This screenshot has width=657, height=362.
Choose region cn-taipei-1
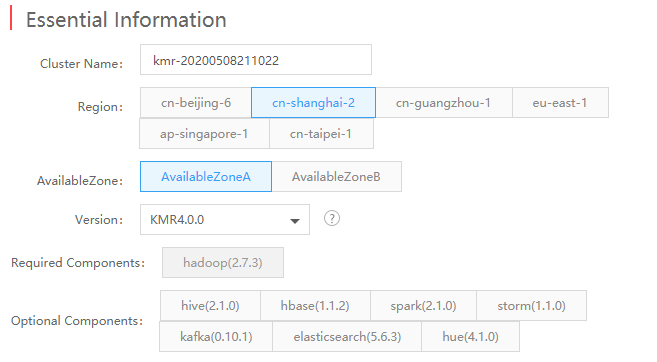(x=321, y=134)
